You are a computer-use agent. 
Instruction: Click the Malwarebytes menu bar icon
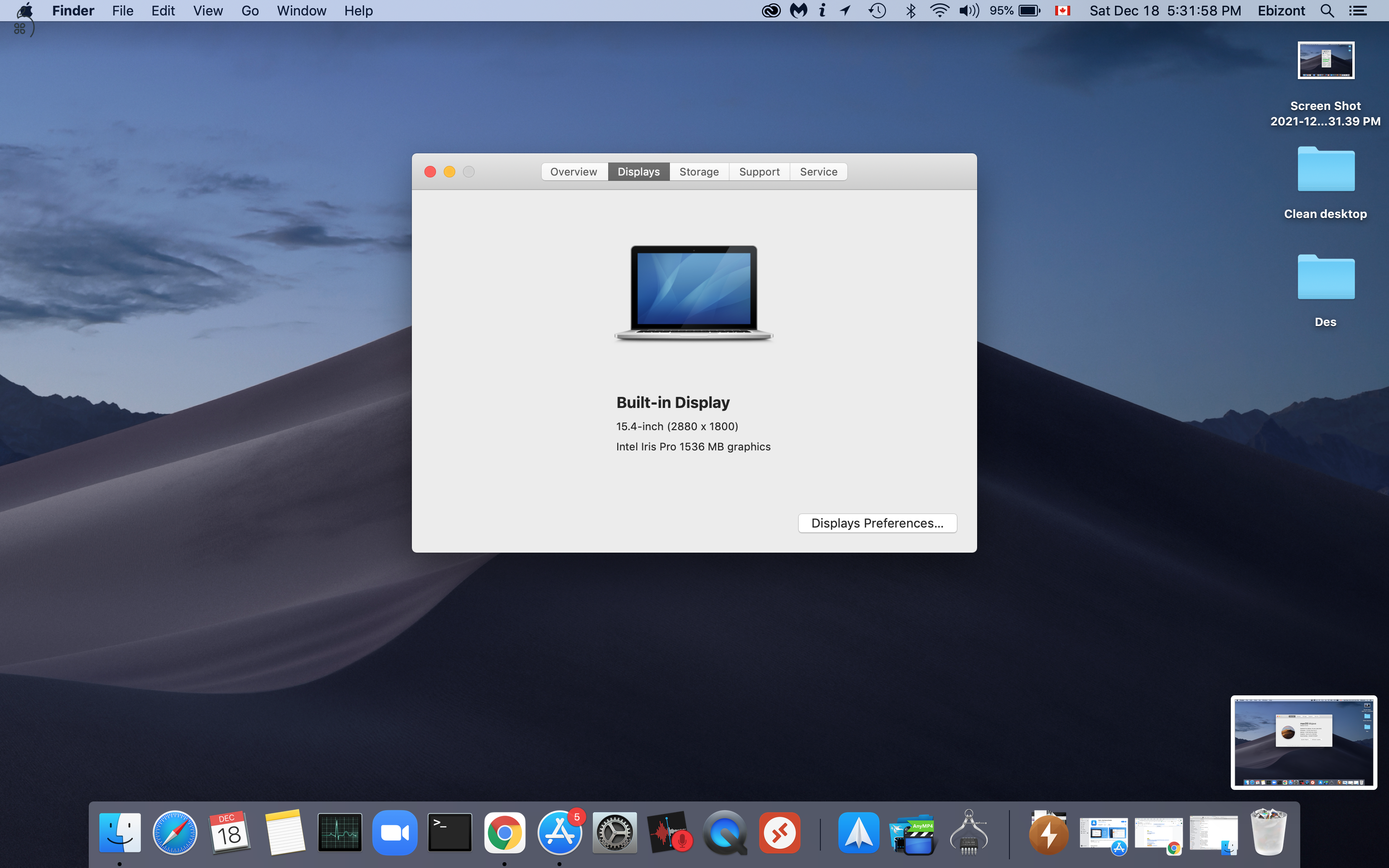798,10
